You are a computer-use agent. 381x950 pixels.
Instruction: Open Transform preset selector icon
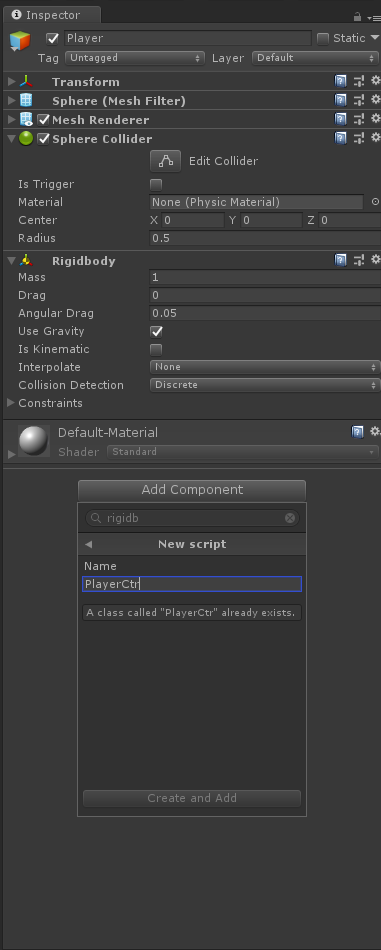pos(359,82)
